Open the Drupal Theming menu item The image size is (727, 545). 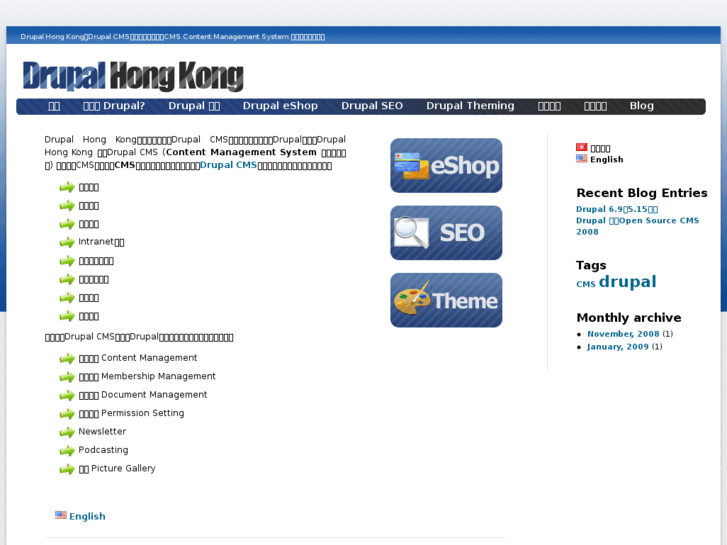click(470, 106)
